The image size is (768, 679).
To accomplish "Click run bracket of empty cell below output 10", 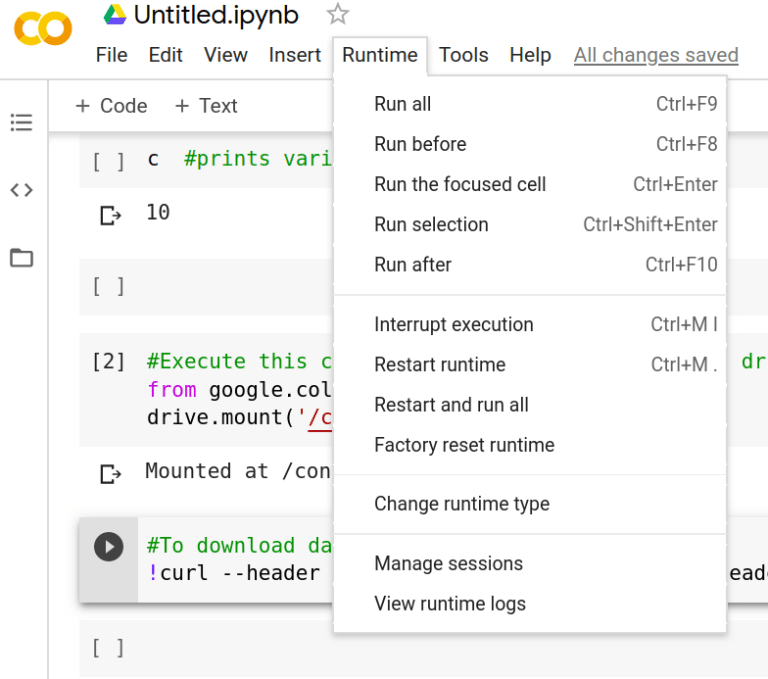I will 109,286.
